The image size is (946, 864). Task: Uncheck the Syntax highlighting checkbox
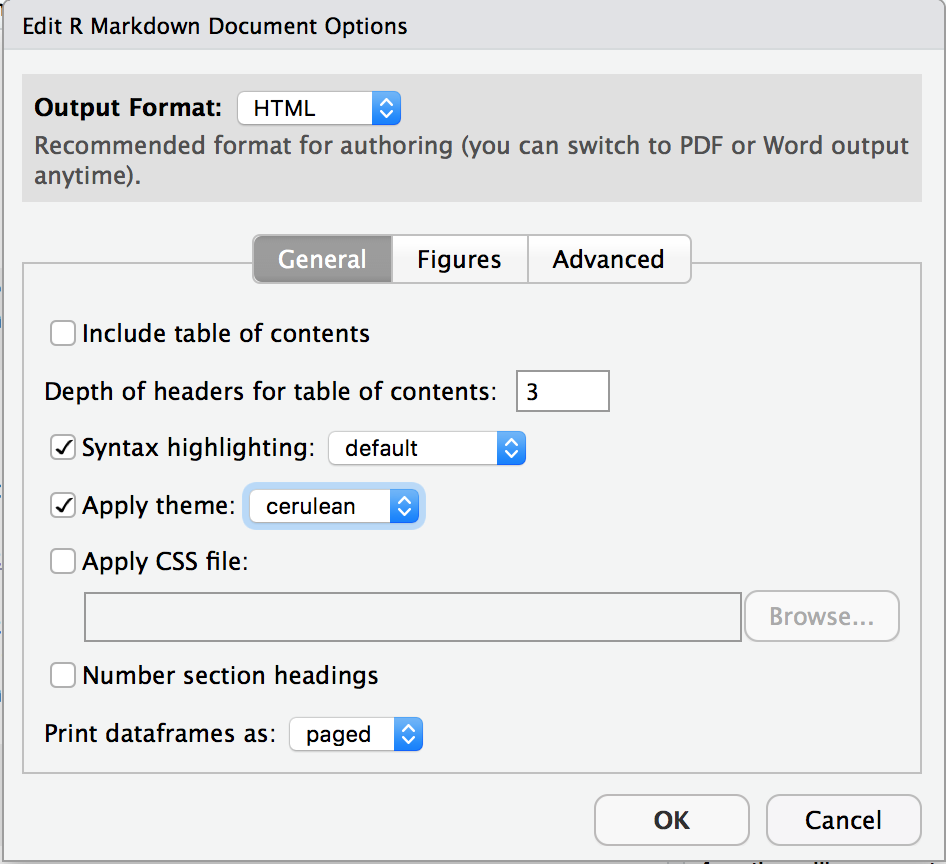click(x=63, y=448)
